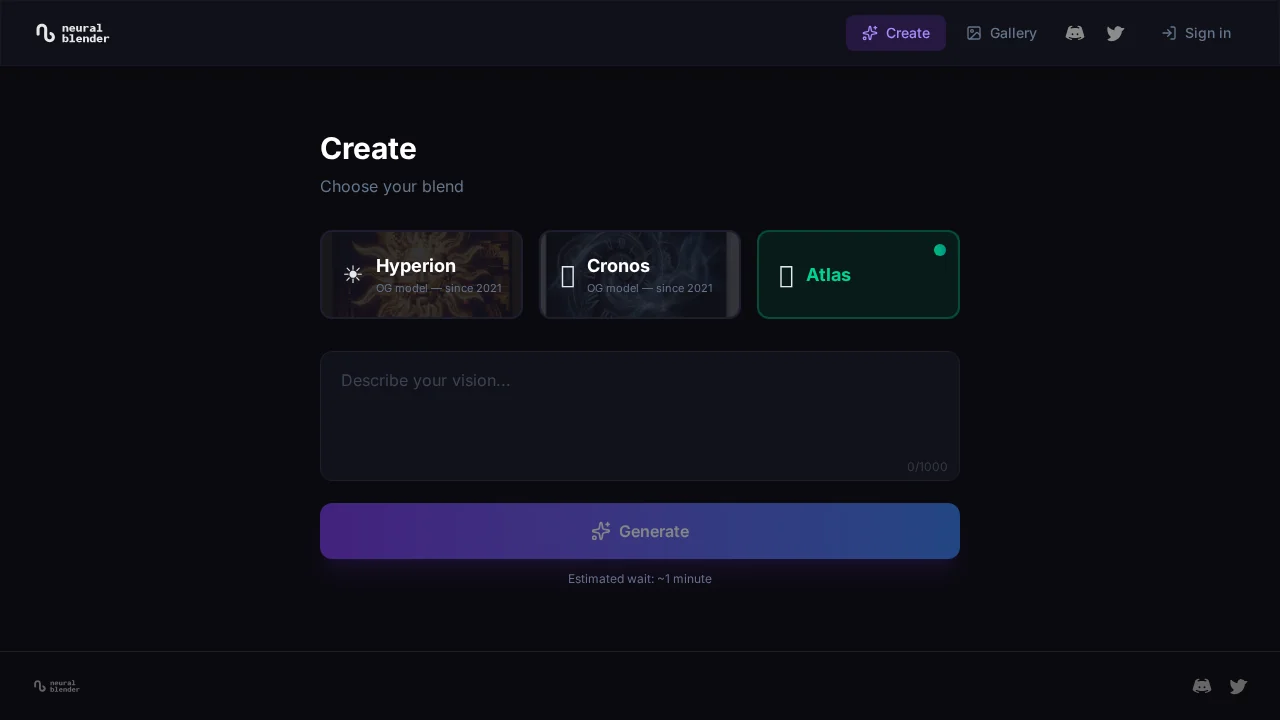
Task: Select the Atlas model
Action: tap(858, 274)
